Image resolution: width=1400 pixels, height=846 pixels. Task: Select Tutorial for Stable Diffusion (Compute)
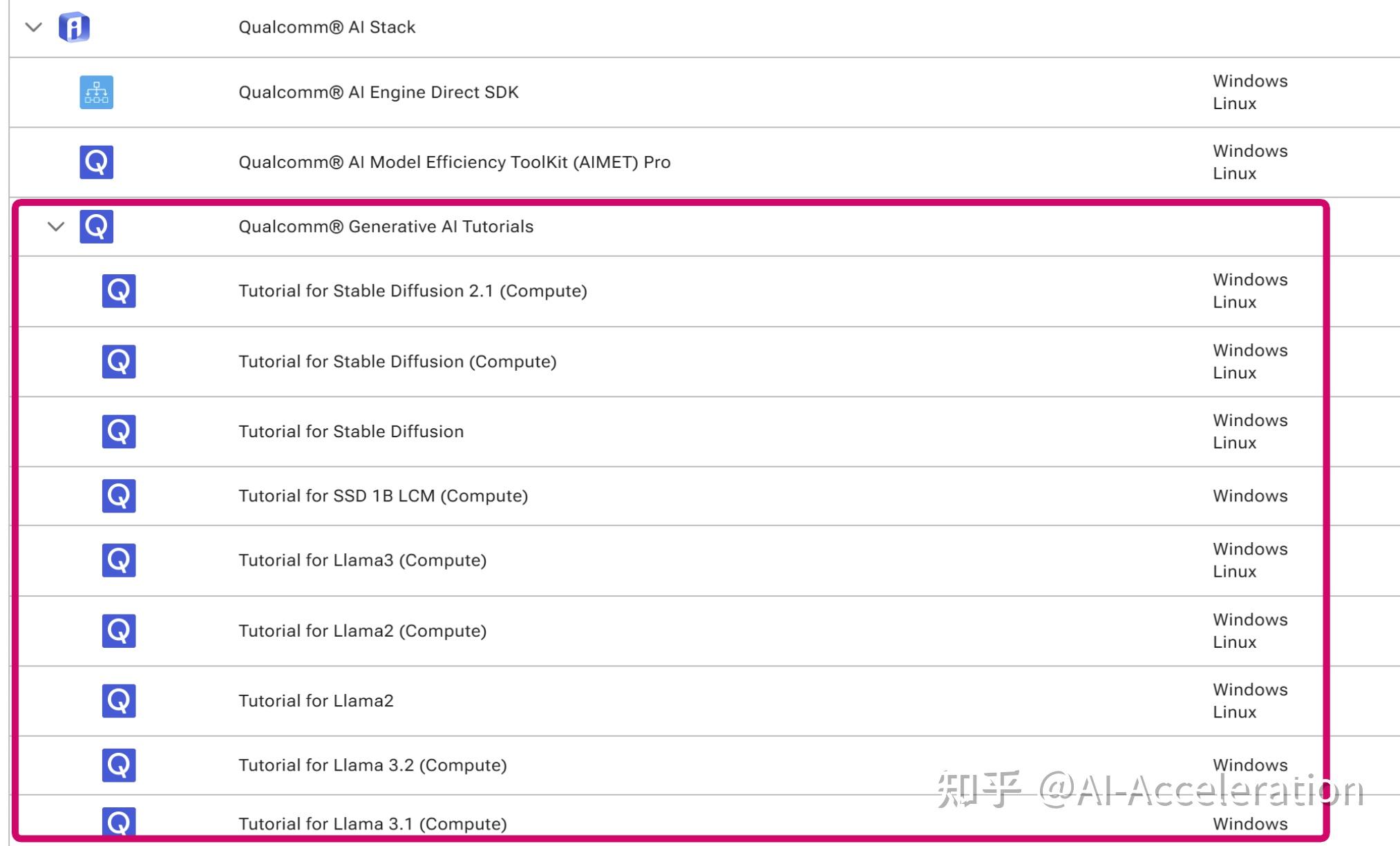(397, 362)
